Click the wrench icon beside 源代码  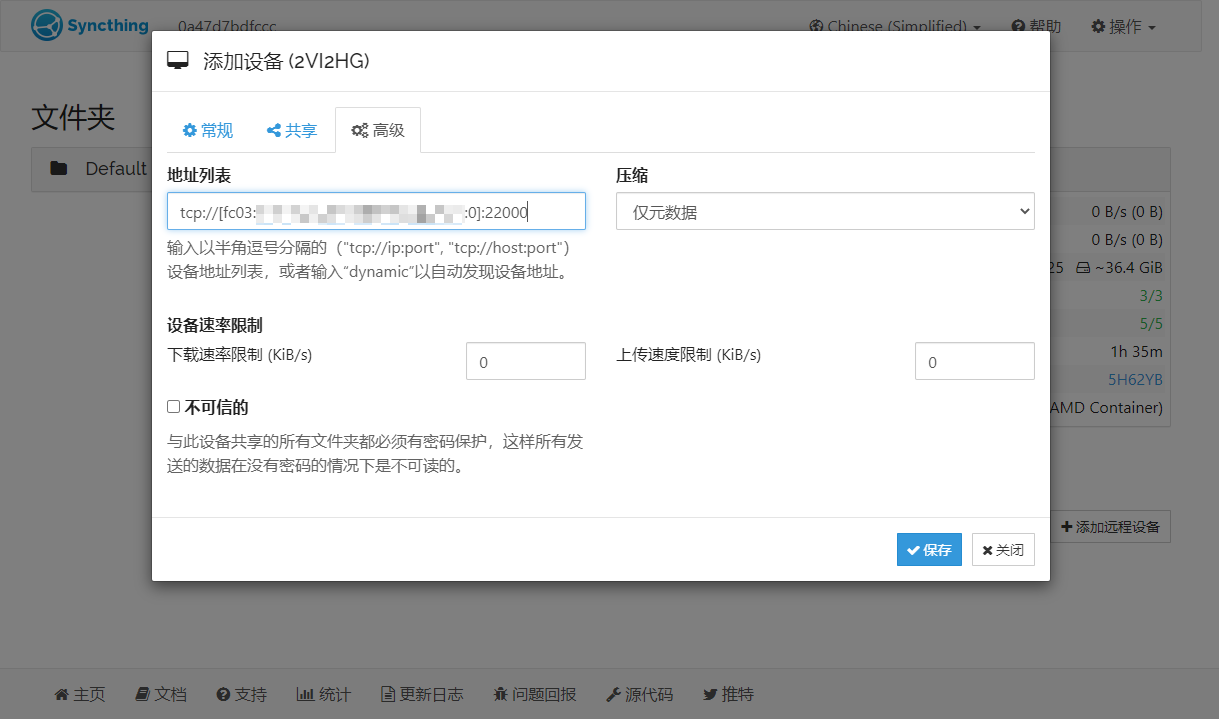(613, 694)
